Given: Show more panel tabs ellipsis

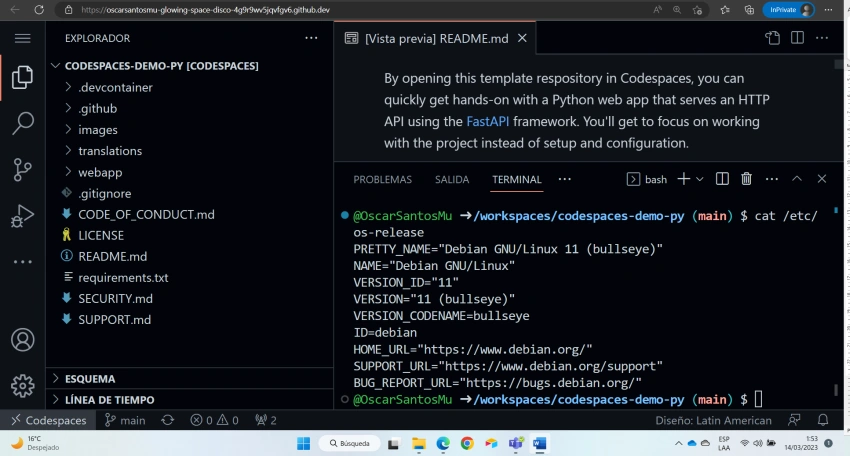Looking at the screenshot, I should pyautogui.click(x=564, y=179).
